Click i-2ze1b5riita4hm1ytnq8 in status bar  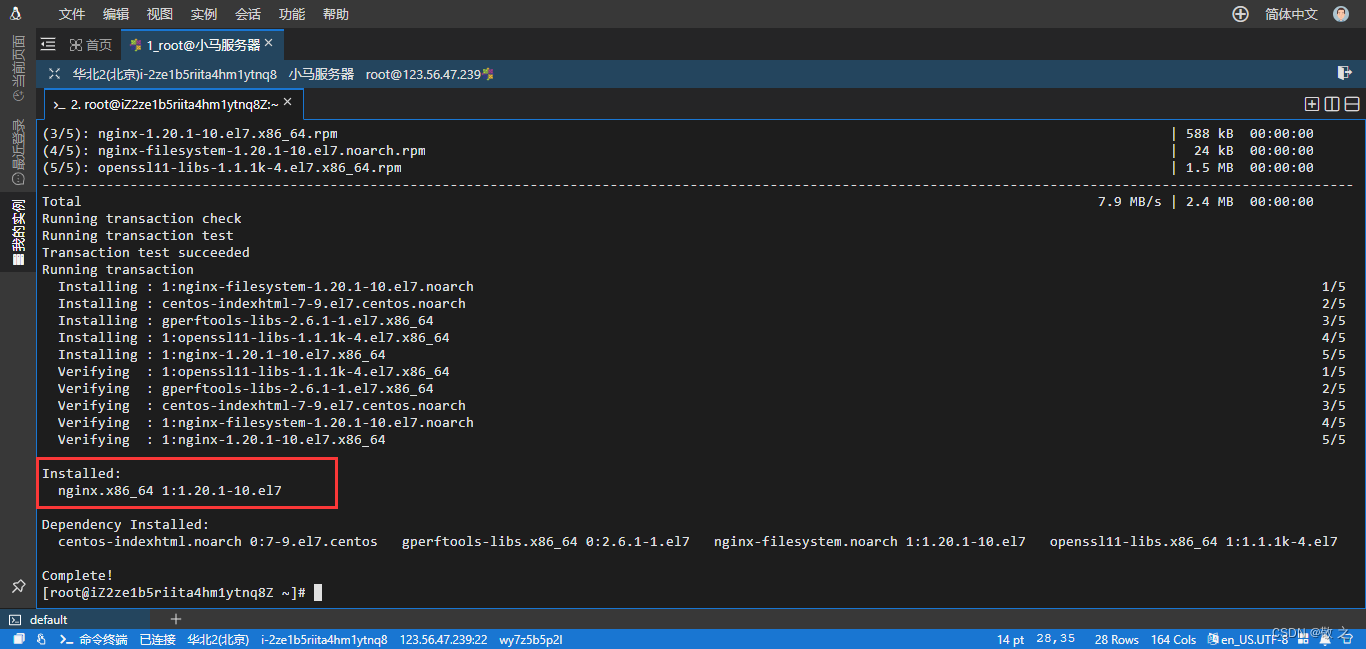324,639
